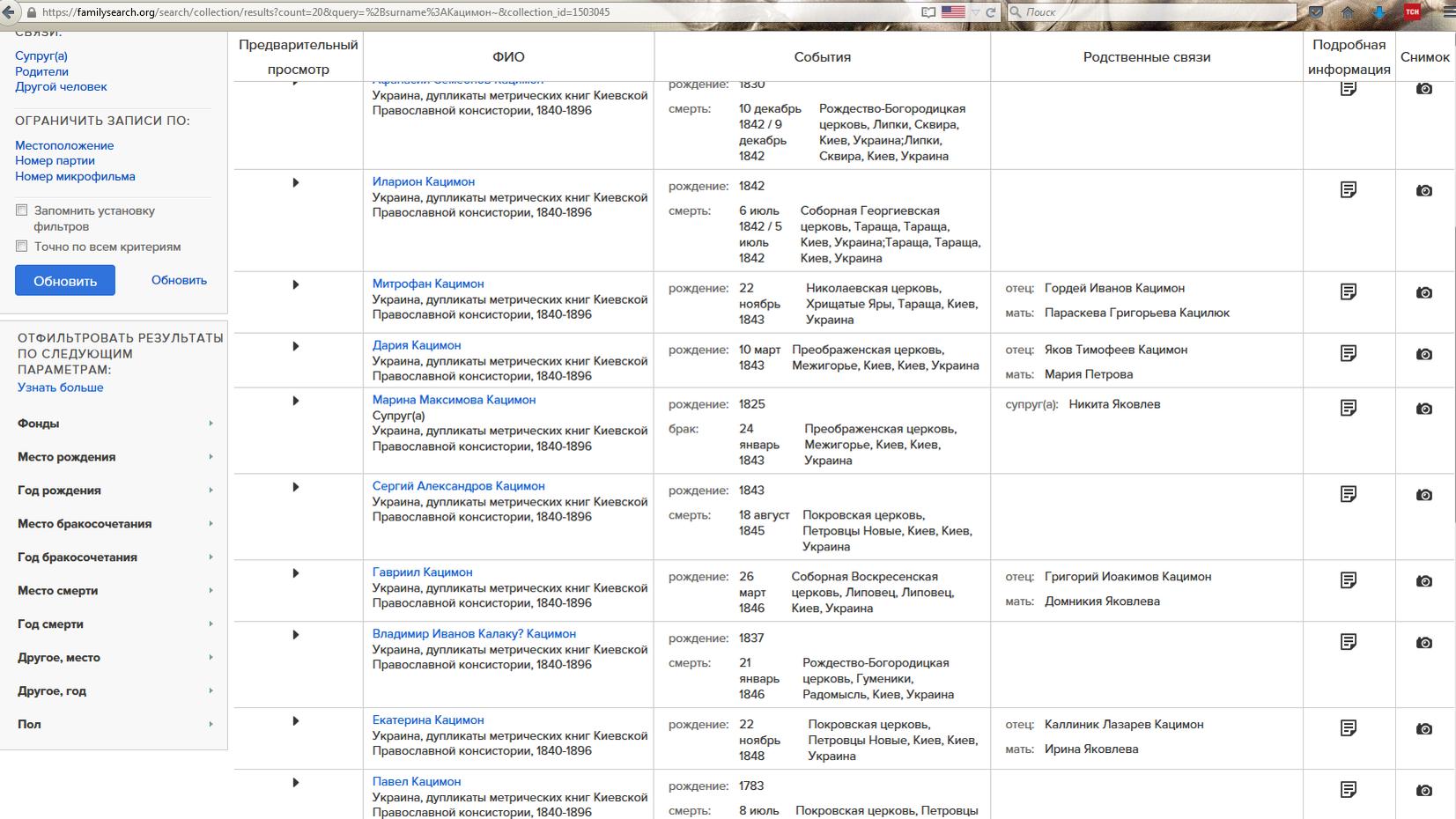View the detailed record for Митрофан Кацимон
This screenshot has width=1456, height=819.
tap(1349, 291)
